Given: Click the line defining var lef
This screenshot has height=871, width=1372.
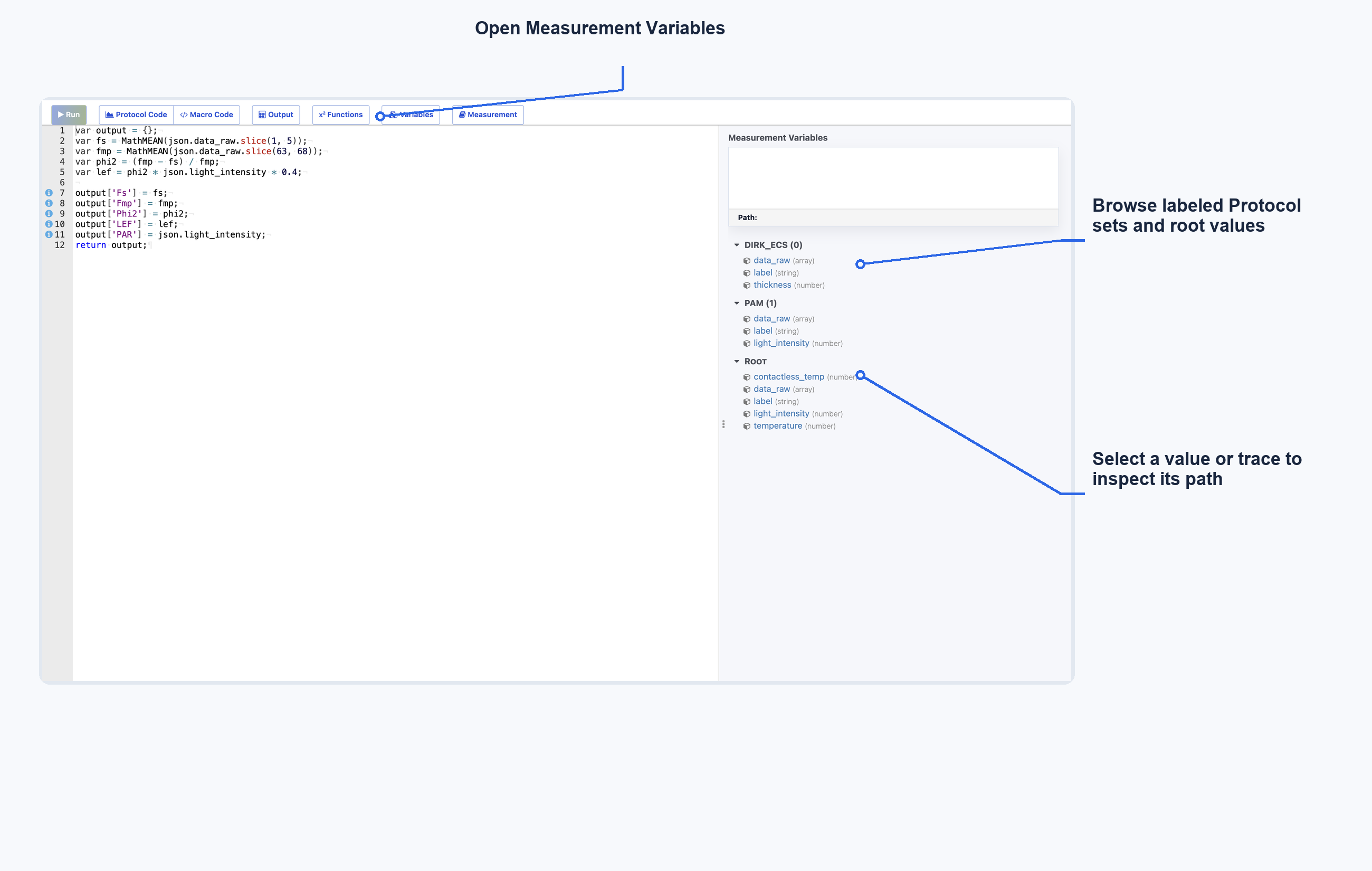Looking at the screenshot, I should point(188,172).
